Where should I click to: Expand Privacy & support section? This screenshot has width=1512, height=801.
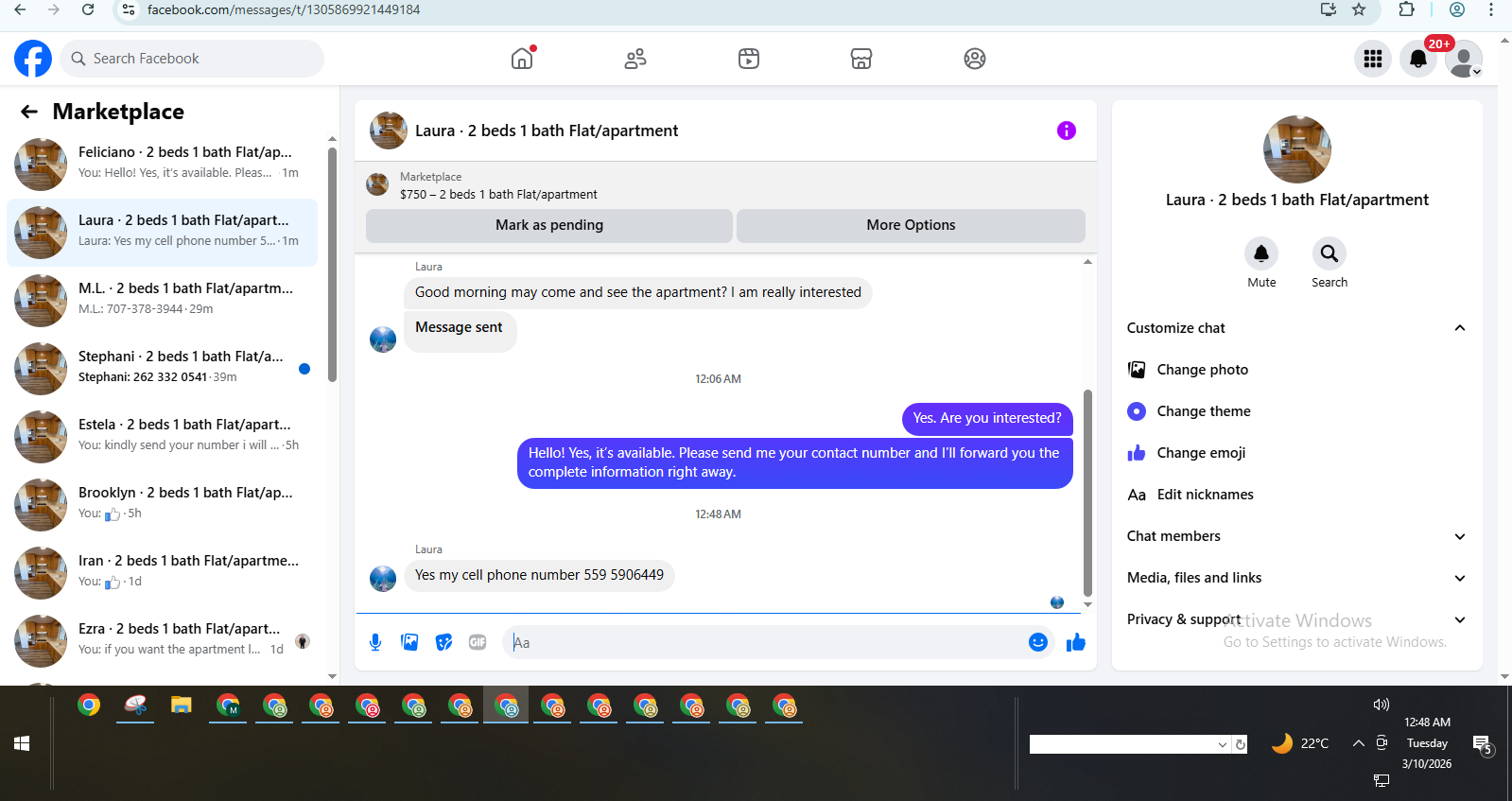[x=1296, y=619]
